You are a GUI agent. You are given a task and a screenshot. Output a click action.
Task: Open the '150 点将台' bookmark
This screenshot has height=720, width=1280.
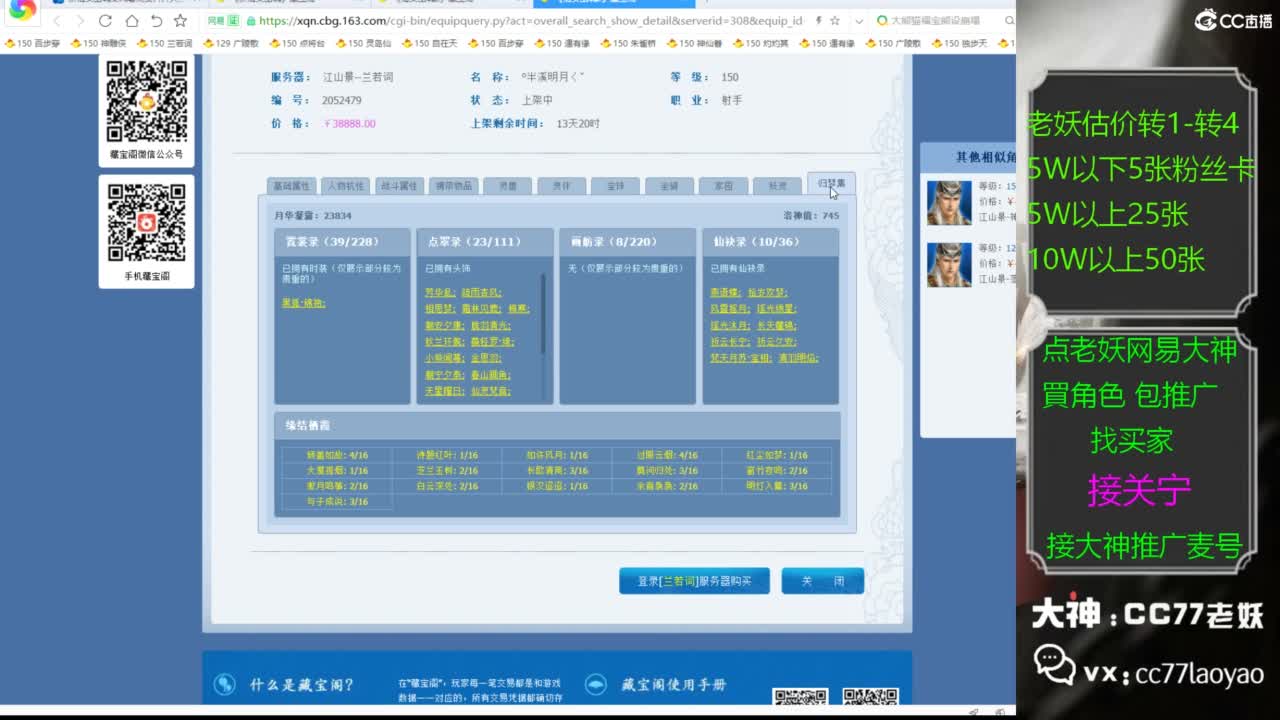coord(297,43)
